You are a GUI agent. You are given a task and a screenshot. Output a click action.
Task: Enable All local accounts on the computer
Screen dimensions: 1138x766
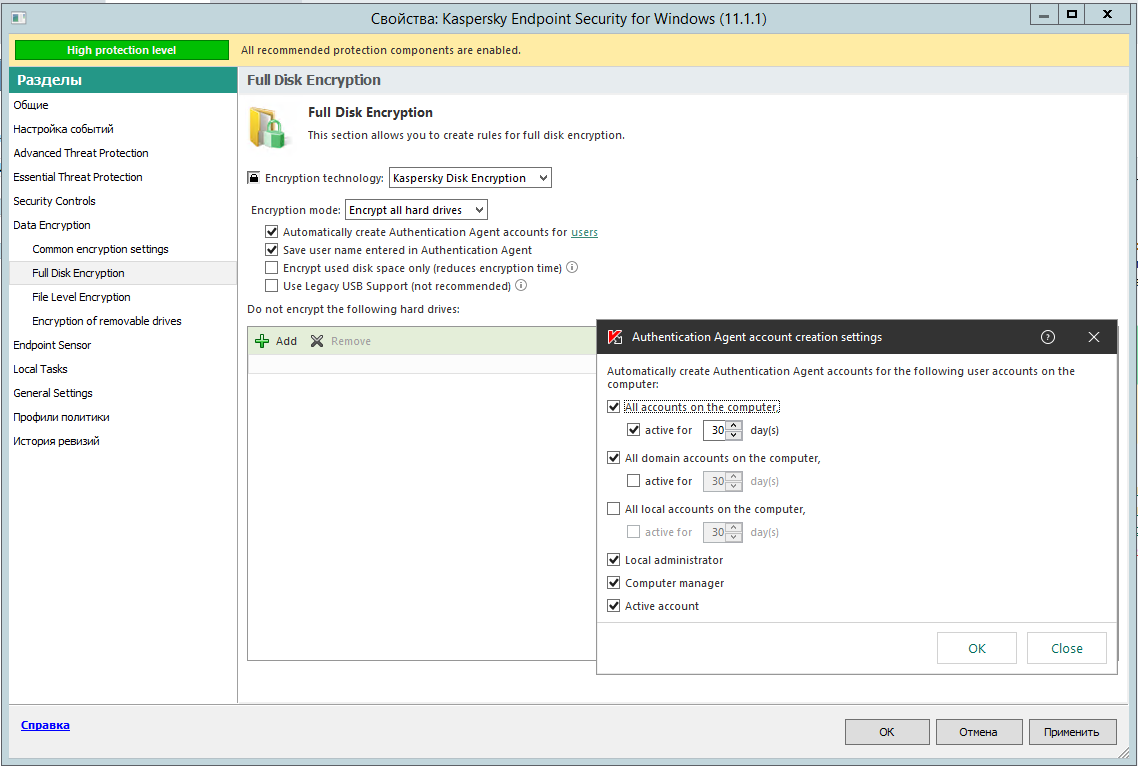[613, 509]
